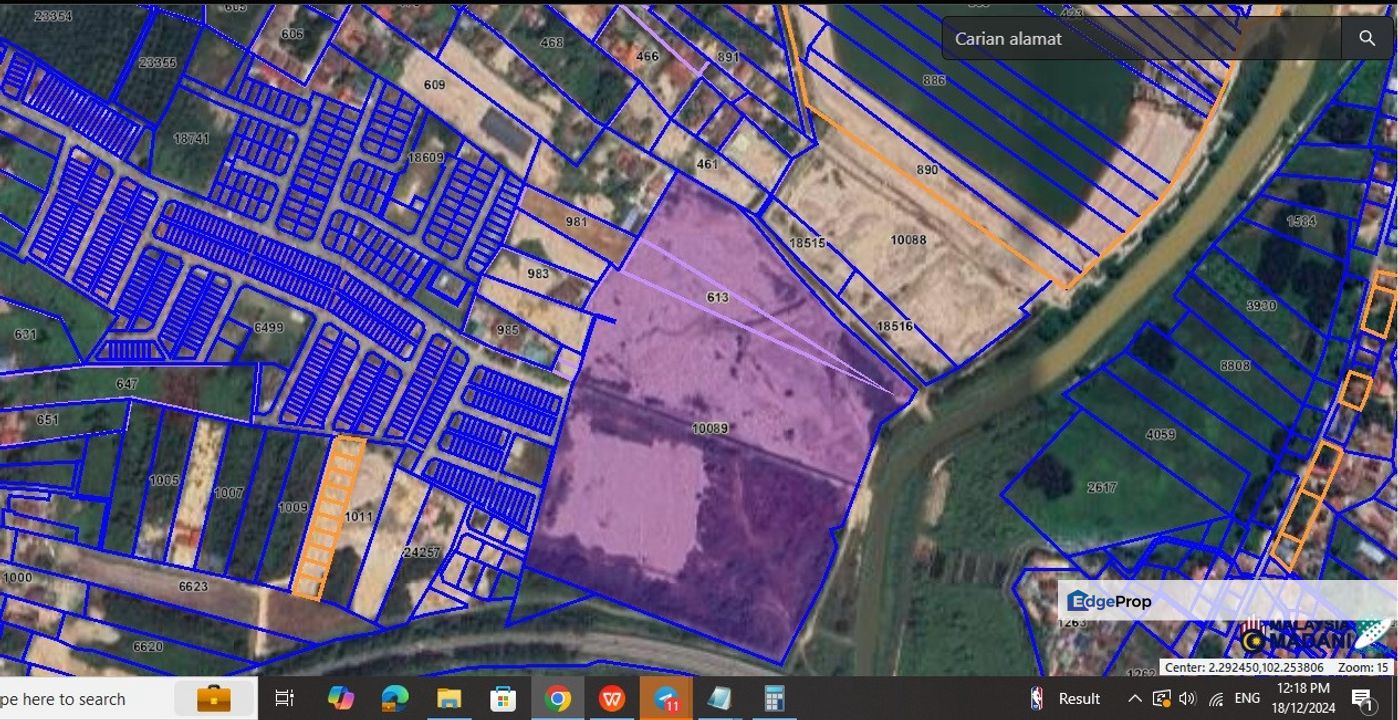The height and width of the screenshot is (720, 1398).
Task: Select lot 631 parcel
Action: pyautogui.click(x=24, y=335)
